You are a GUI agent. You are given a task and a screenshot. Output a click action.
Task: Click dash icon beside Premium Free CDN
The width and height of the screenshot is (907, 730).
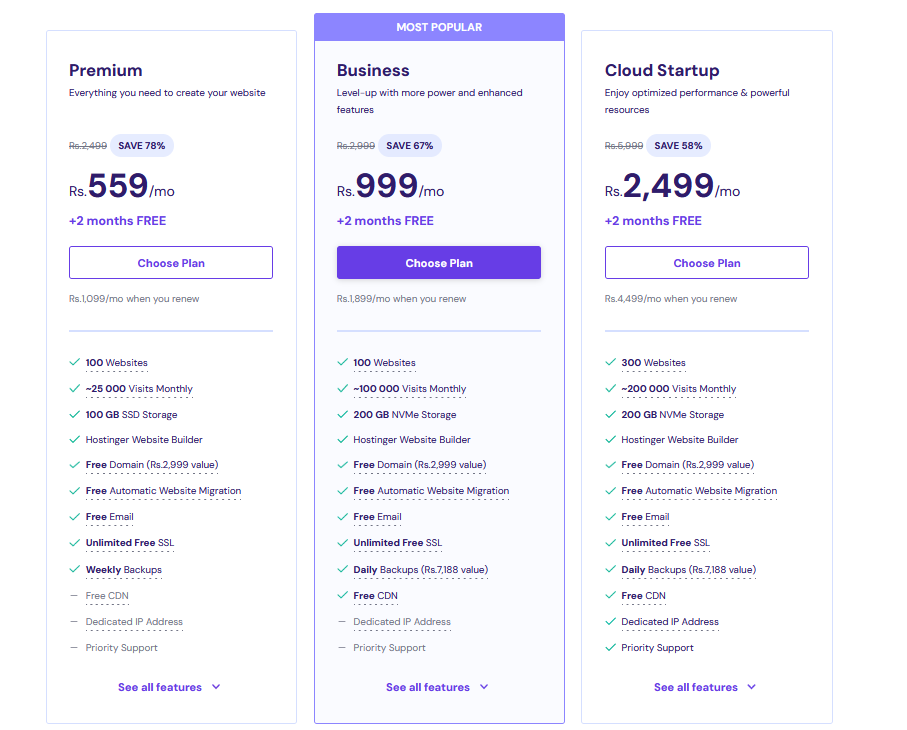tap(75, 596)
